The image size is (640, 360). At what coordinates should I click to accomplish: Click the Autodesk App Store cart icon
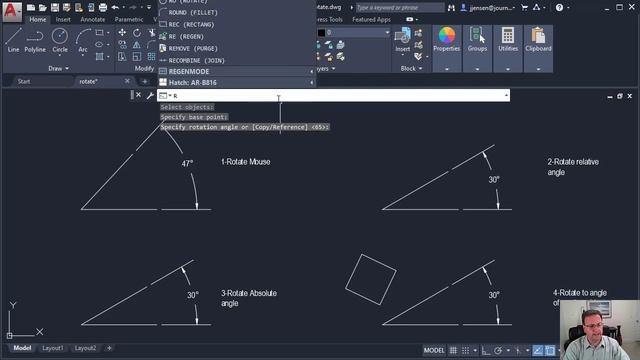524,7
